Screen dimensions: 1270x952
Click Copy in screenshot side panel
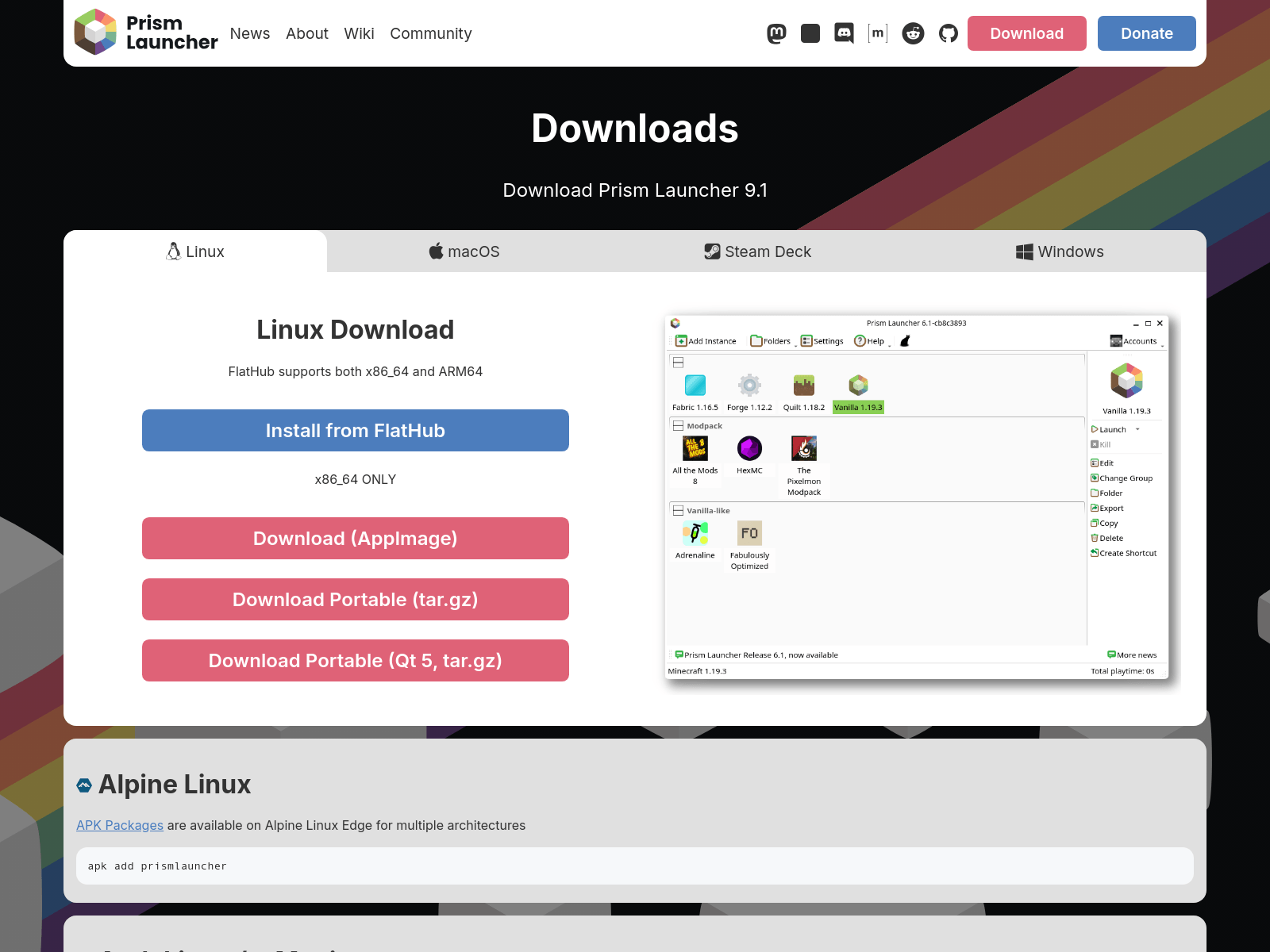(1105, 524)
